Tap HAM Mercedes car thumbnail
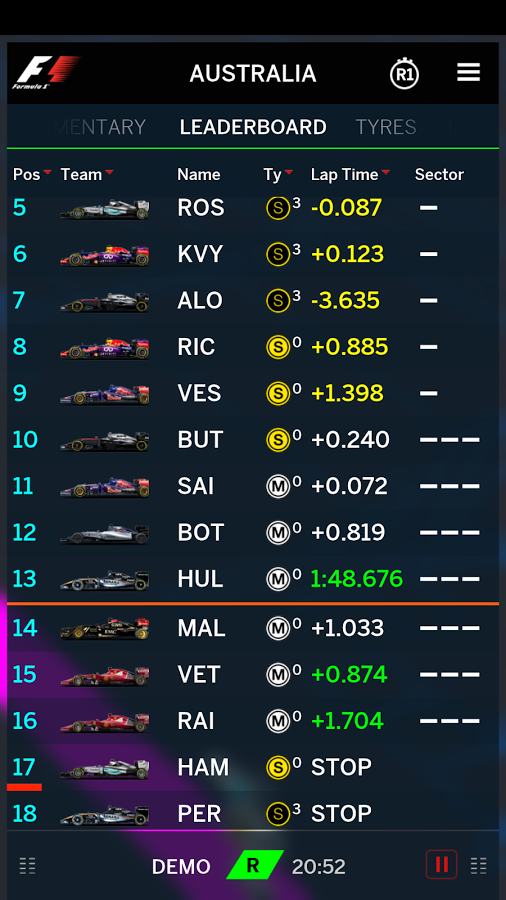Image resolution: width=506 pixels, height=900 pixels. 104,769
